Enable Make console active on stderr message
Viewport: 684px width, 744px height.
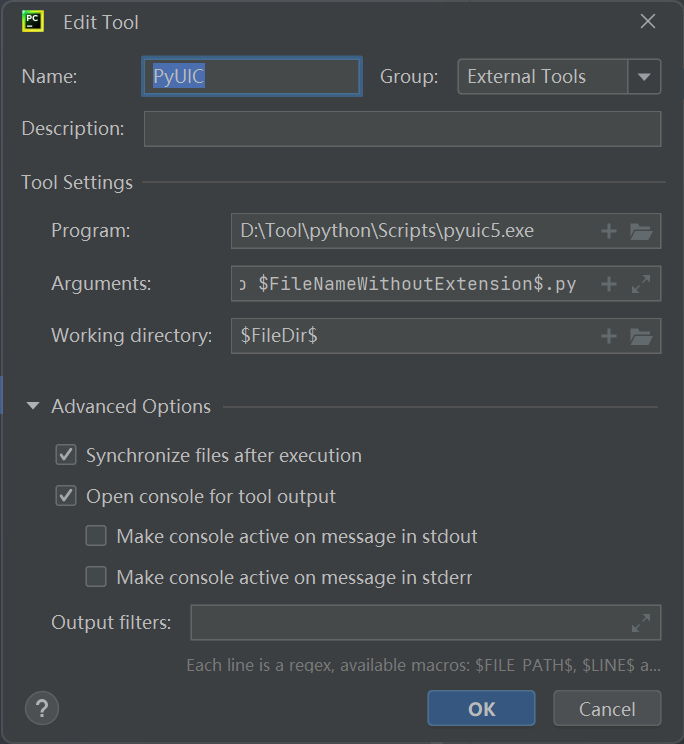pos(96,577)
